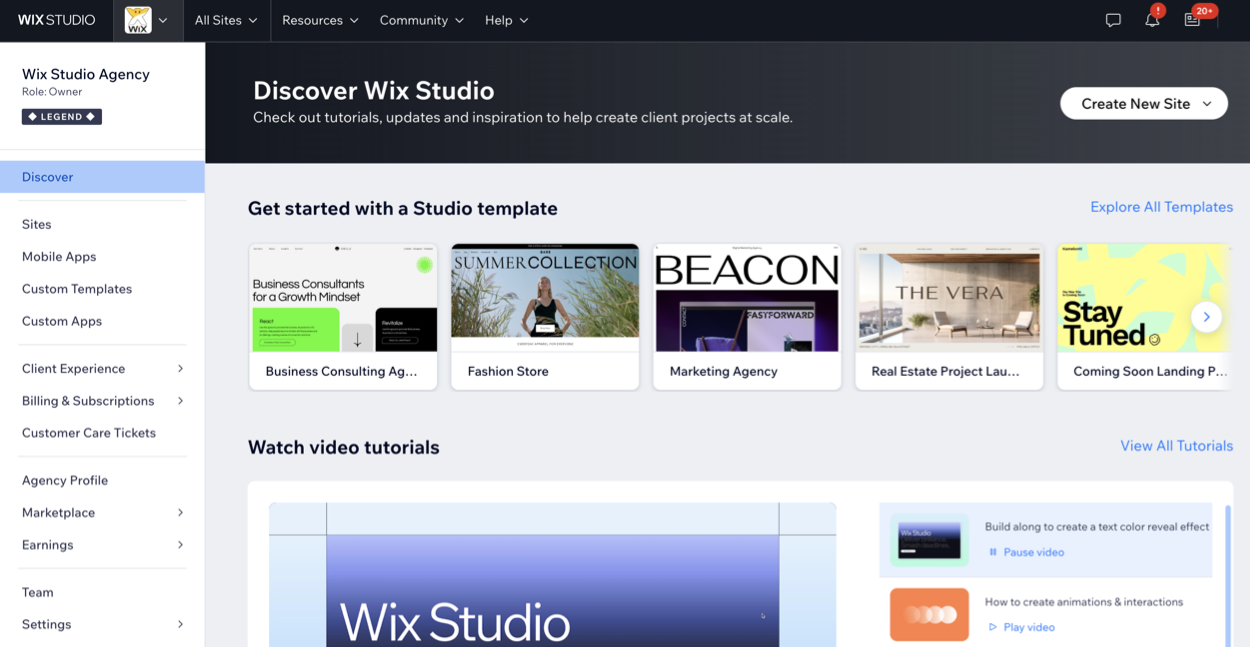This screenshot has width=1250, height=647.
Task: Open the All Sites dropdown
Action: (x=226, y=20)
